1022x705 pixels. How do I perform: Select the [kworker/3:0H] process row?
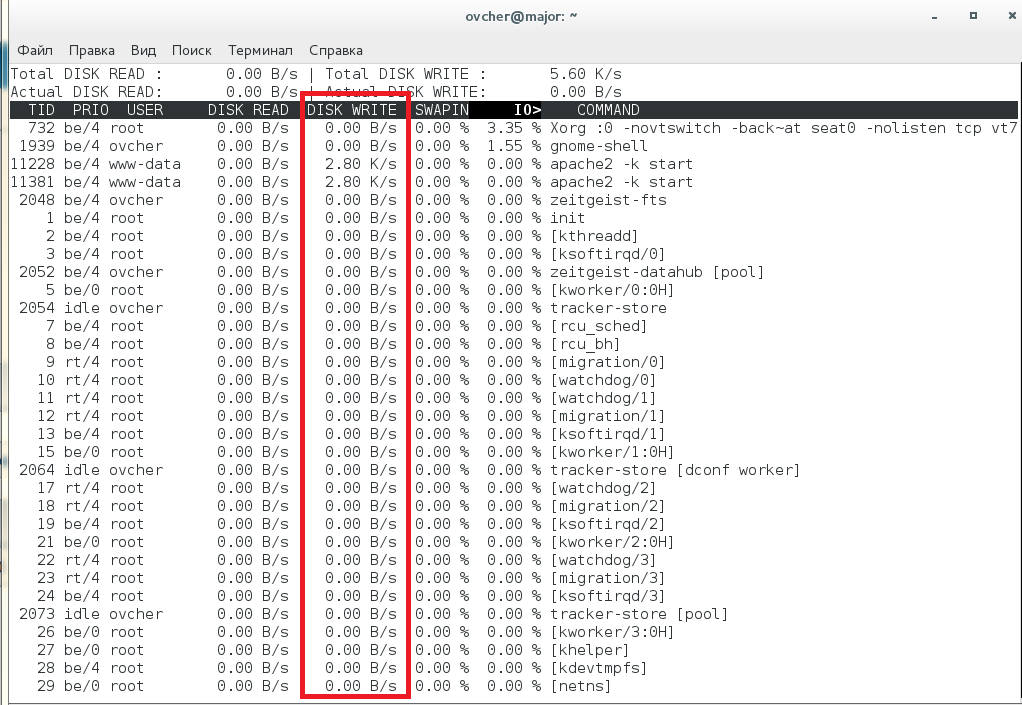[514, 633]
